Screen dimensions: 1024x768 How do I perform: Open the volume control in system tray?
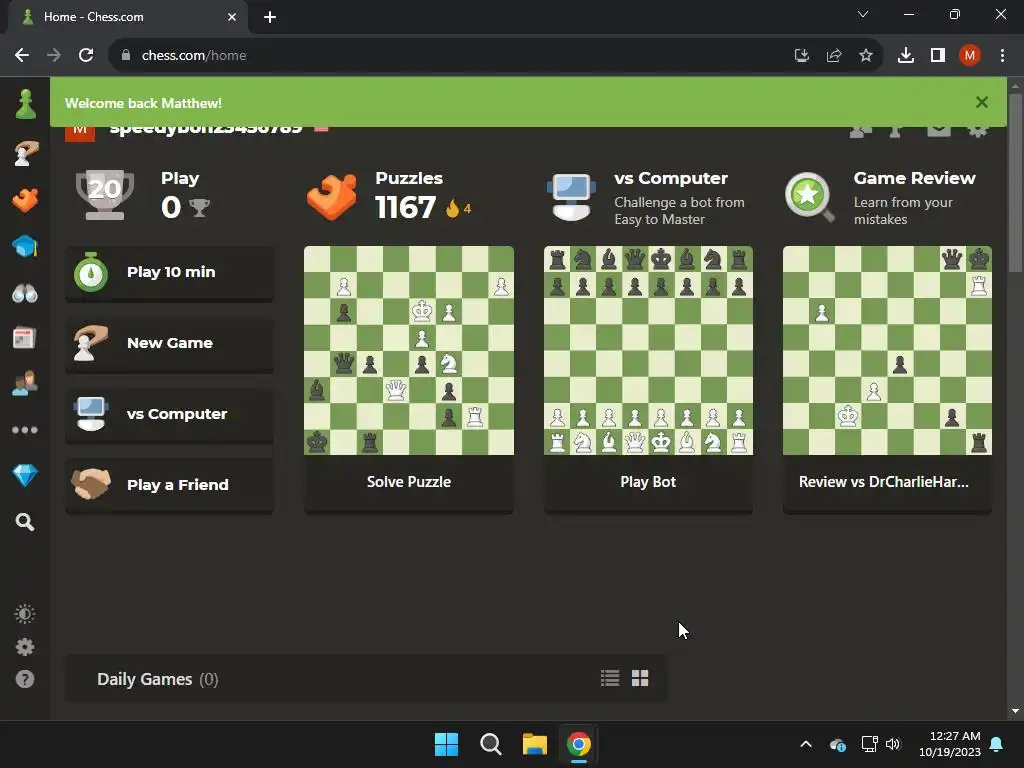(x=893, y=744)
